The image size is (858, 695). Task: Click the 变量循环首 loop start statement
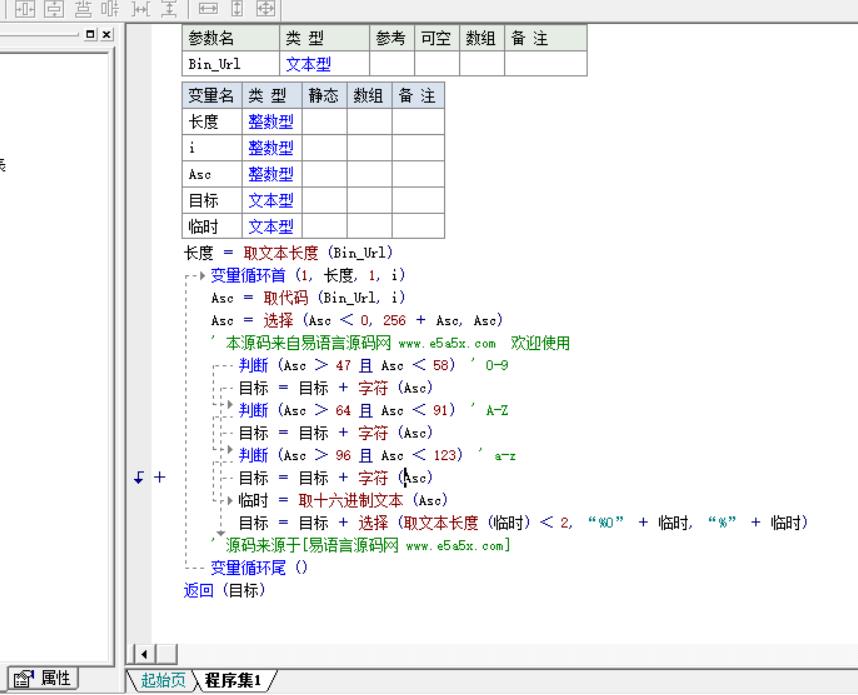[308, 275]
